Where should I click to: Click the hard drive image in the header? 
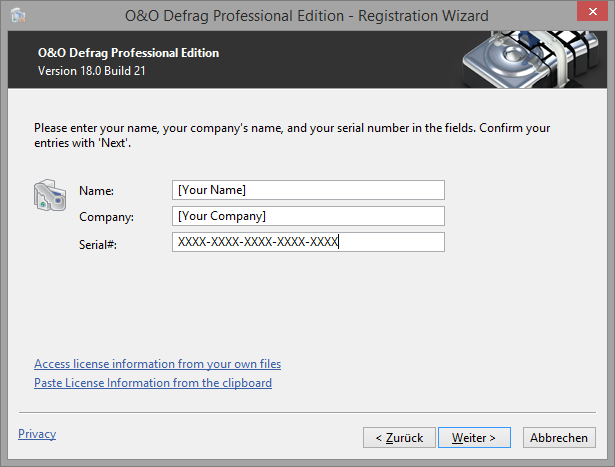click(x=531, y=59)
